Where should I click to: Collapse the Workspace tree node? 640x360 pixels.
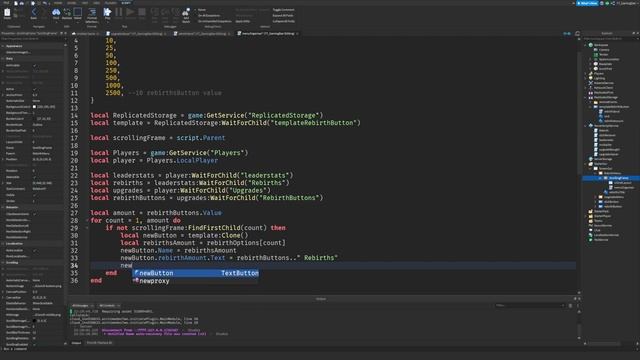pos(585,45)
